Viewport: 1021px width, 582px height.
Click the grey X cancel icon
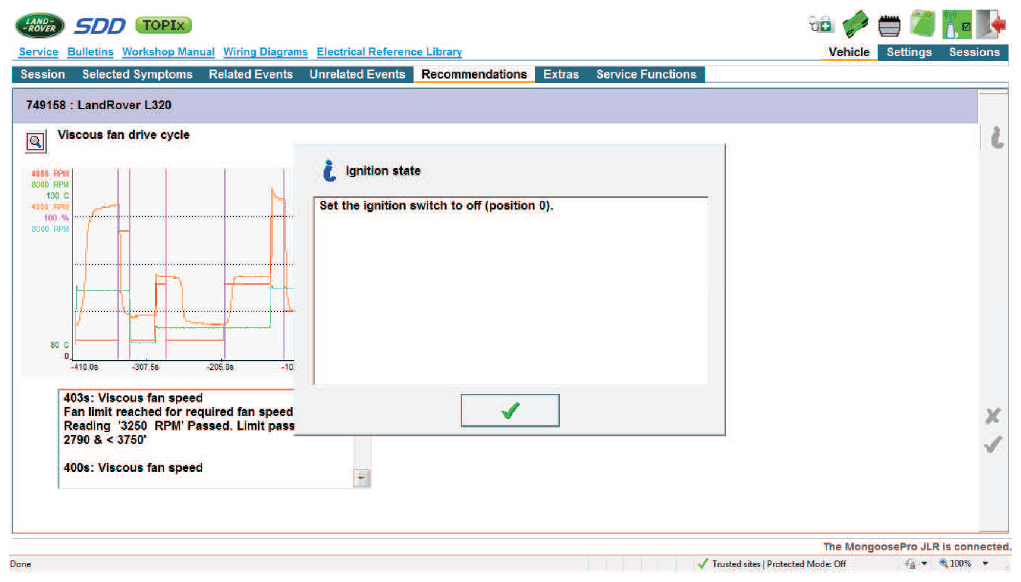pos(993,416)
